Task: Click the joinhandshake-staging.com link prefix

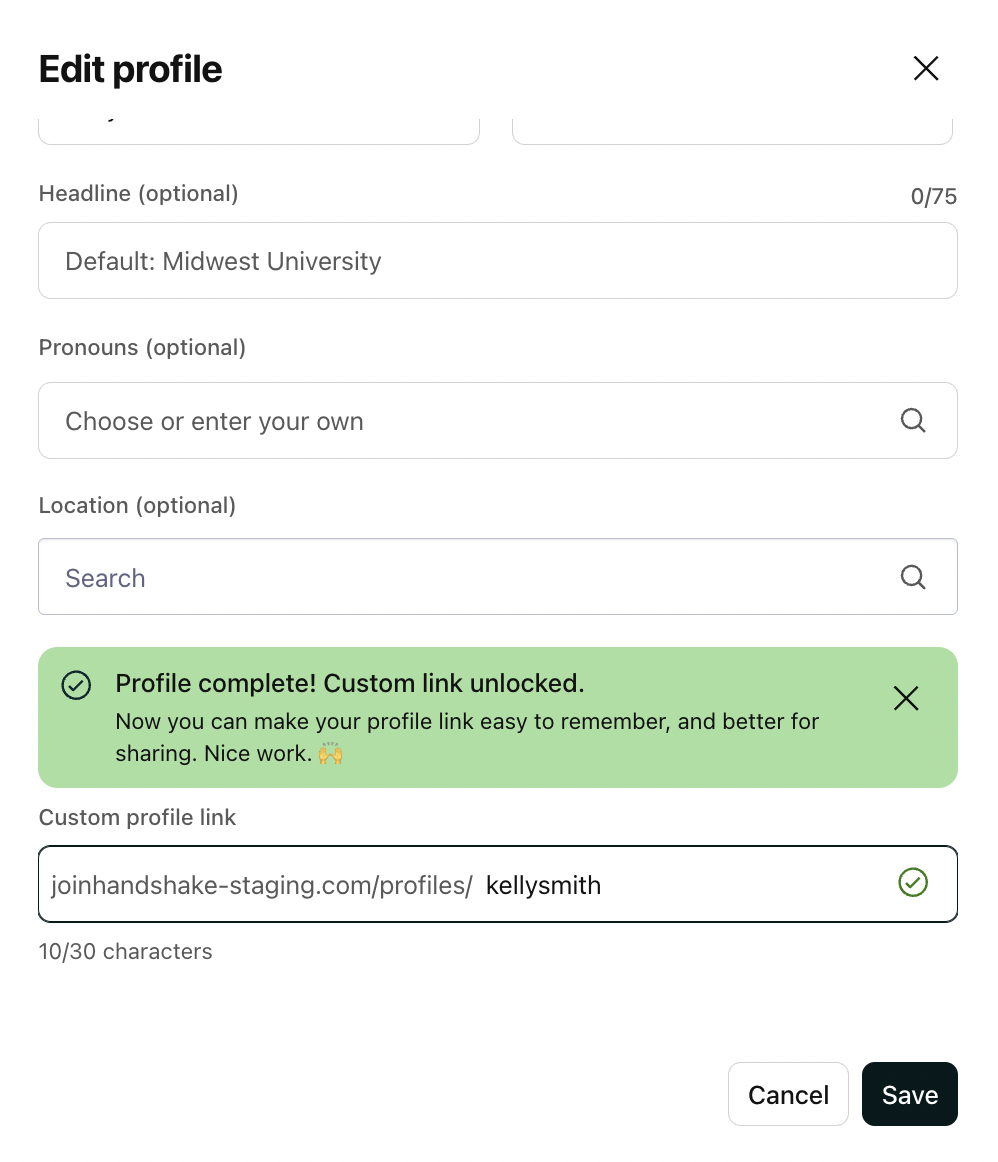Action: (262, 884)
